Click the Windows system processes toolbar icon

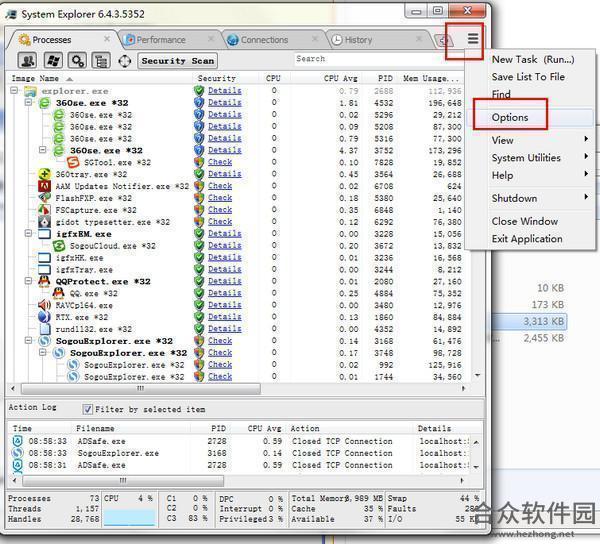(53, 61)
